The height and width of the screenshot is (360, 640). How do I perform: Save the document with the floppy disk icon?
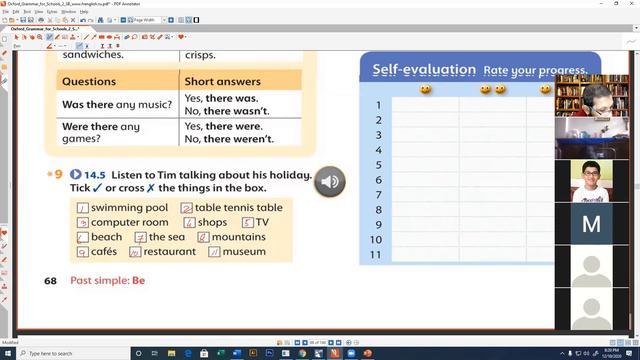(23, 20)
